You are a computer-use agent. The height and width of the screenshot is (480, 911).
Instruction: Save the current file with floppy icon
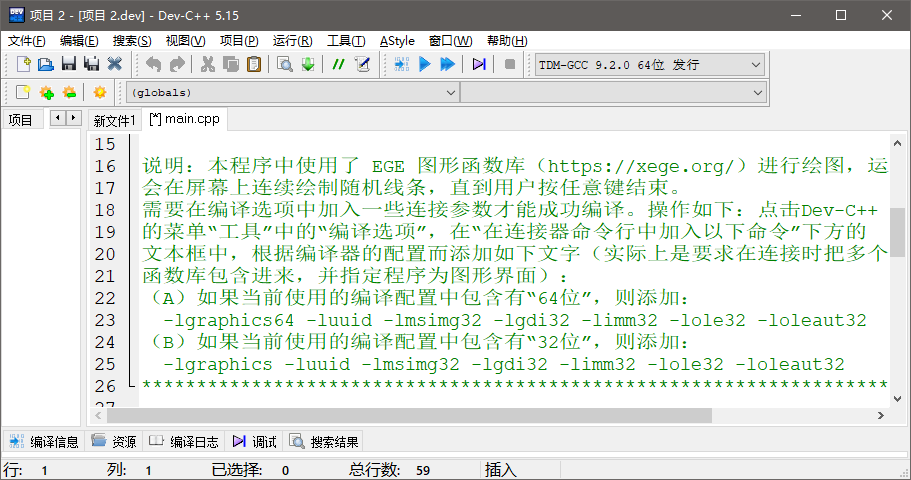click(x=69, y=64)
